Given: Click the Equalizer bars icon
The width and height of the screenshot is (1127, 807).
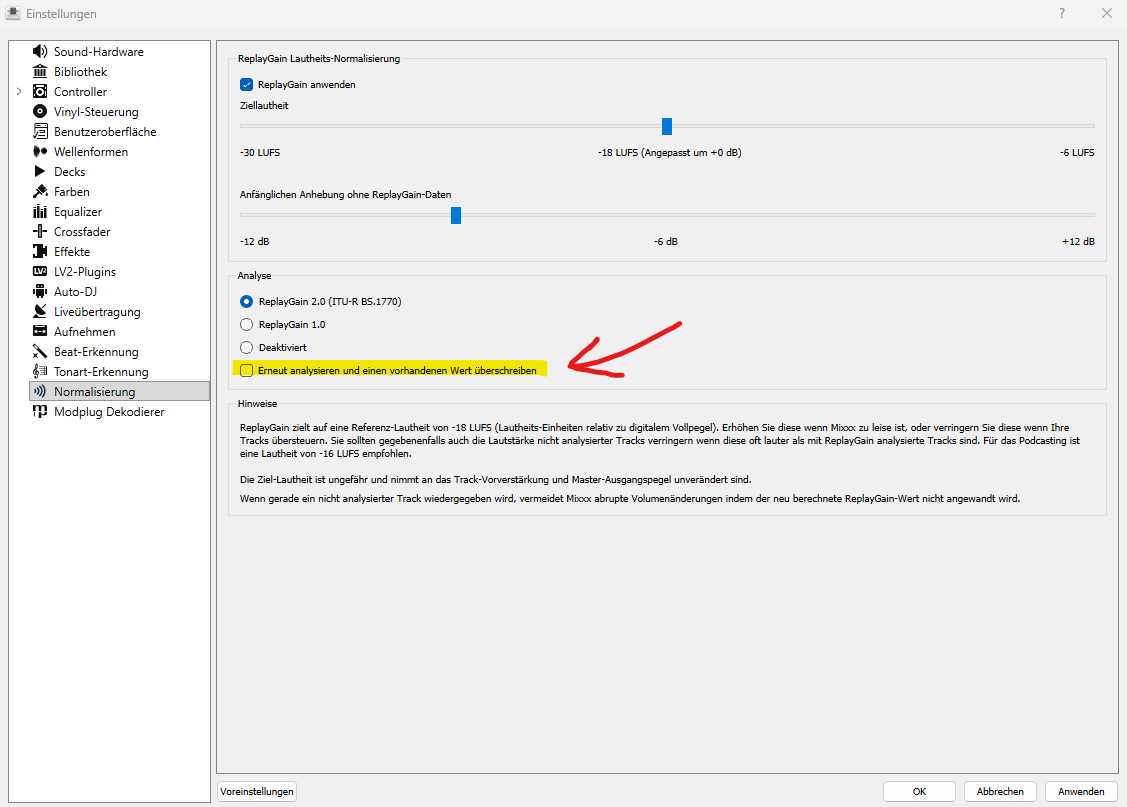Looking at the screenshot, I should pyautogui.click(x=40, y=212).
